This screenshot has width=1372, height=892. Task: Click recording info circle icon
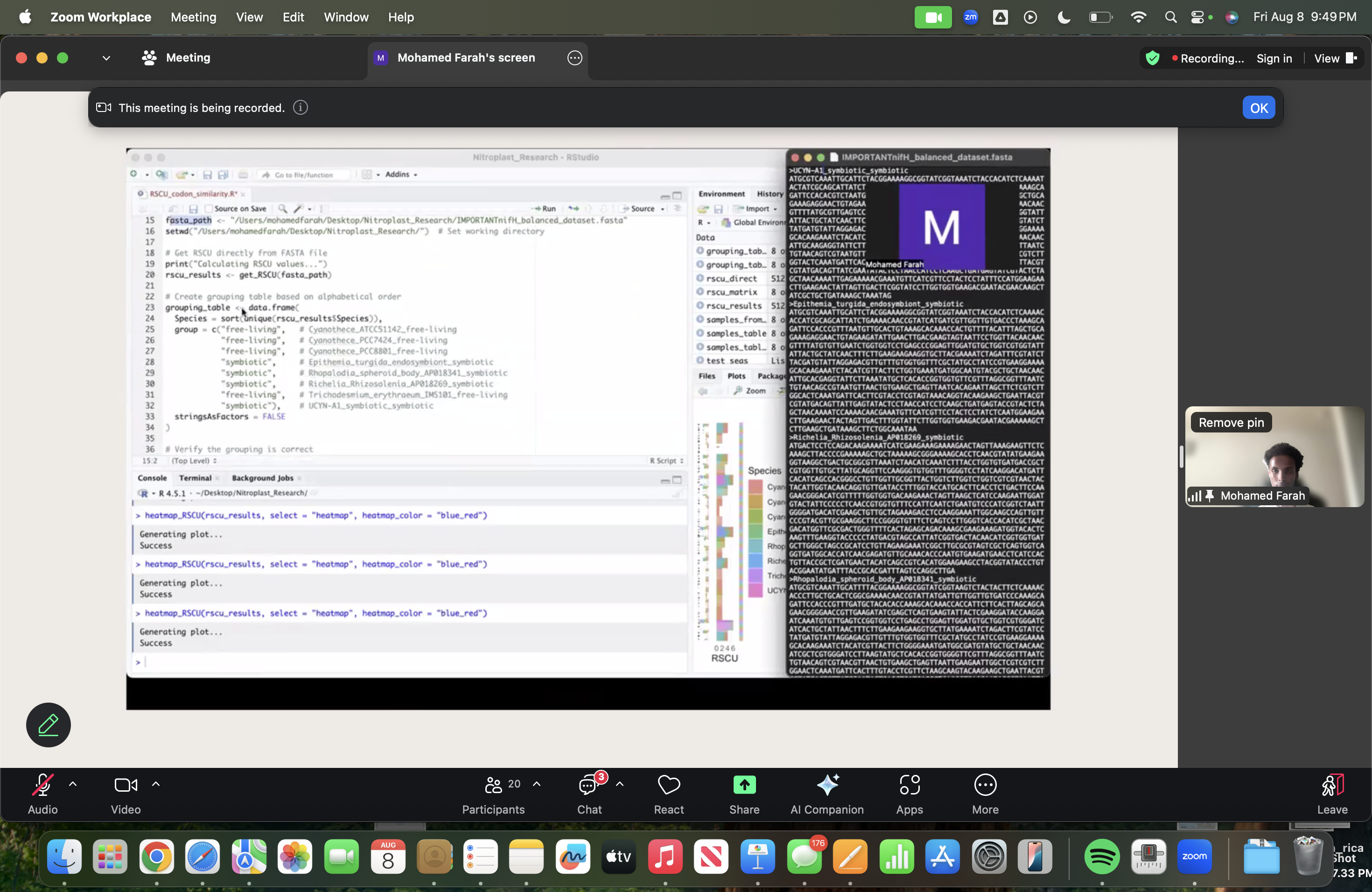click(x=301, y=108)
